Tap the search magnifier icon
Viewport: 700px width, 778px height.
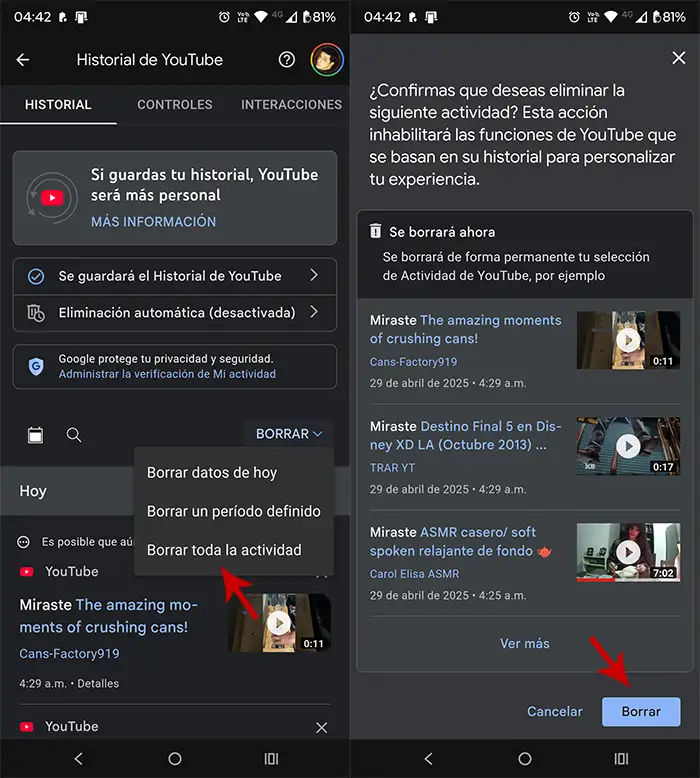(74, 434)
